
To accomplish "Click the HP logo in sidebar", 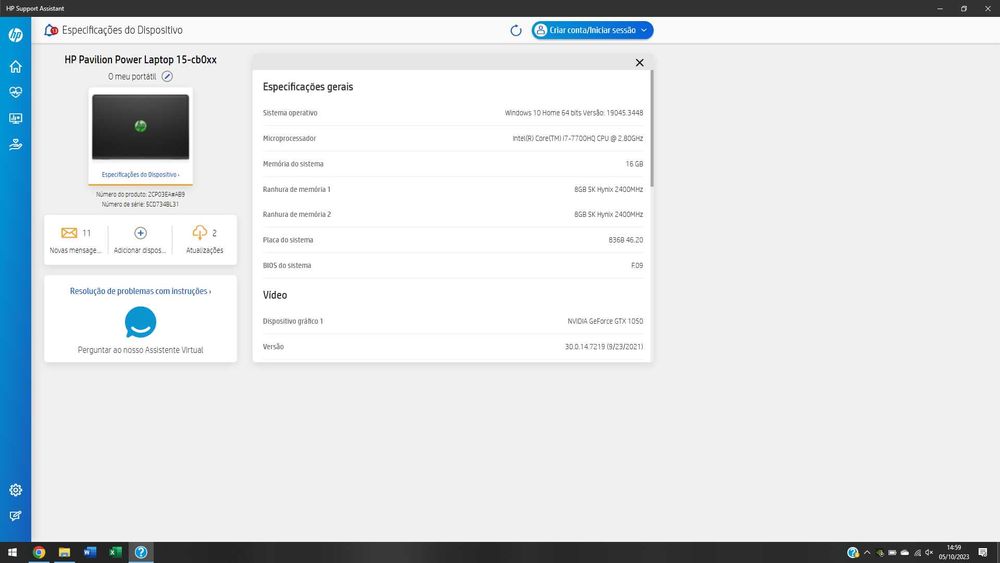I will (15, 34).
